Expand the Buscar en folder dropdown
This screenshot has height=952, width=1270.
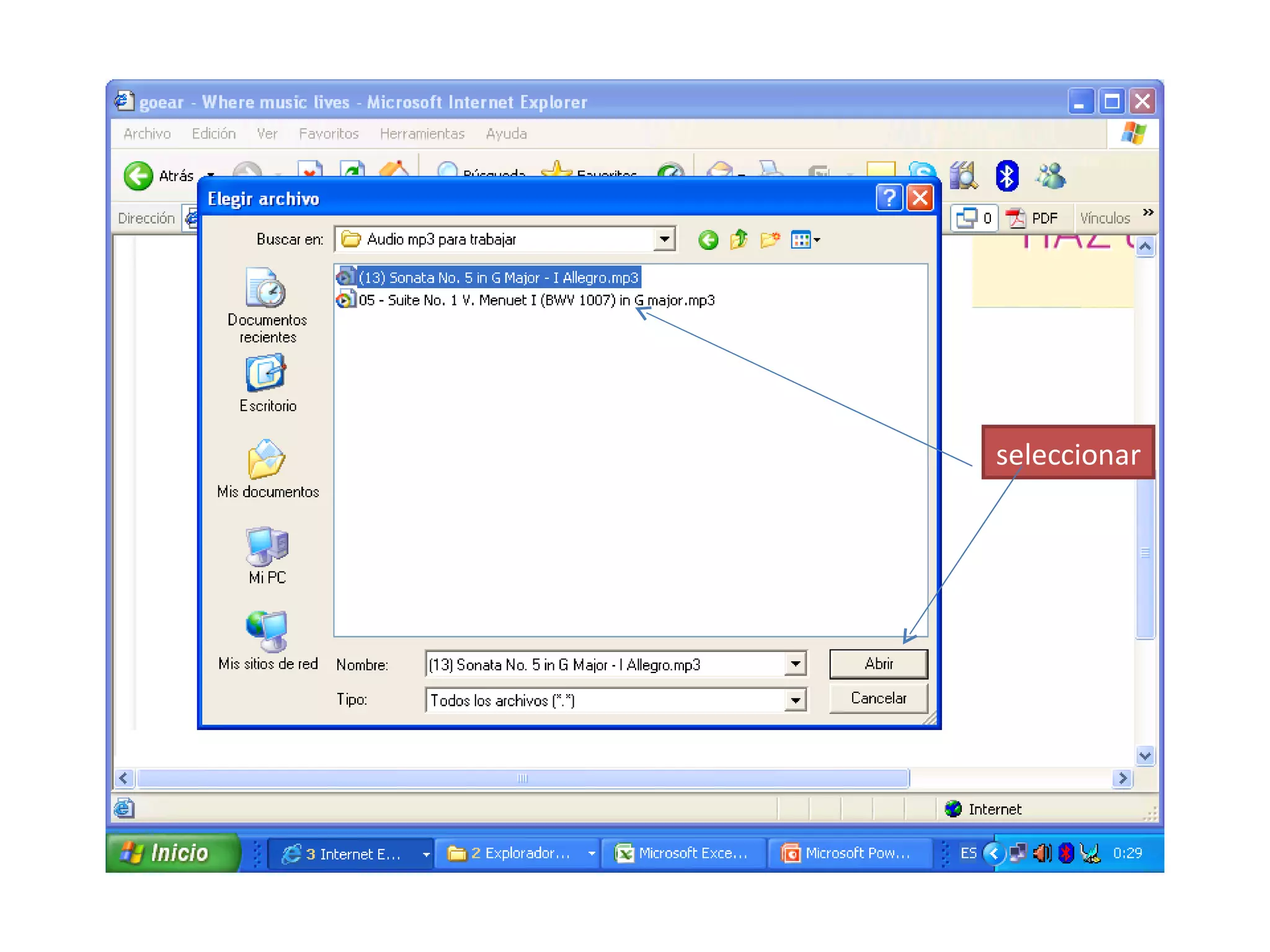[x=664, y=239]
